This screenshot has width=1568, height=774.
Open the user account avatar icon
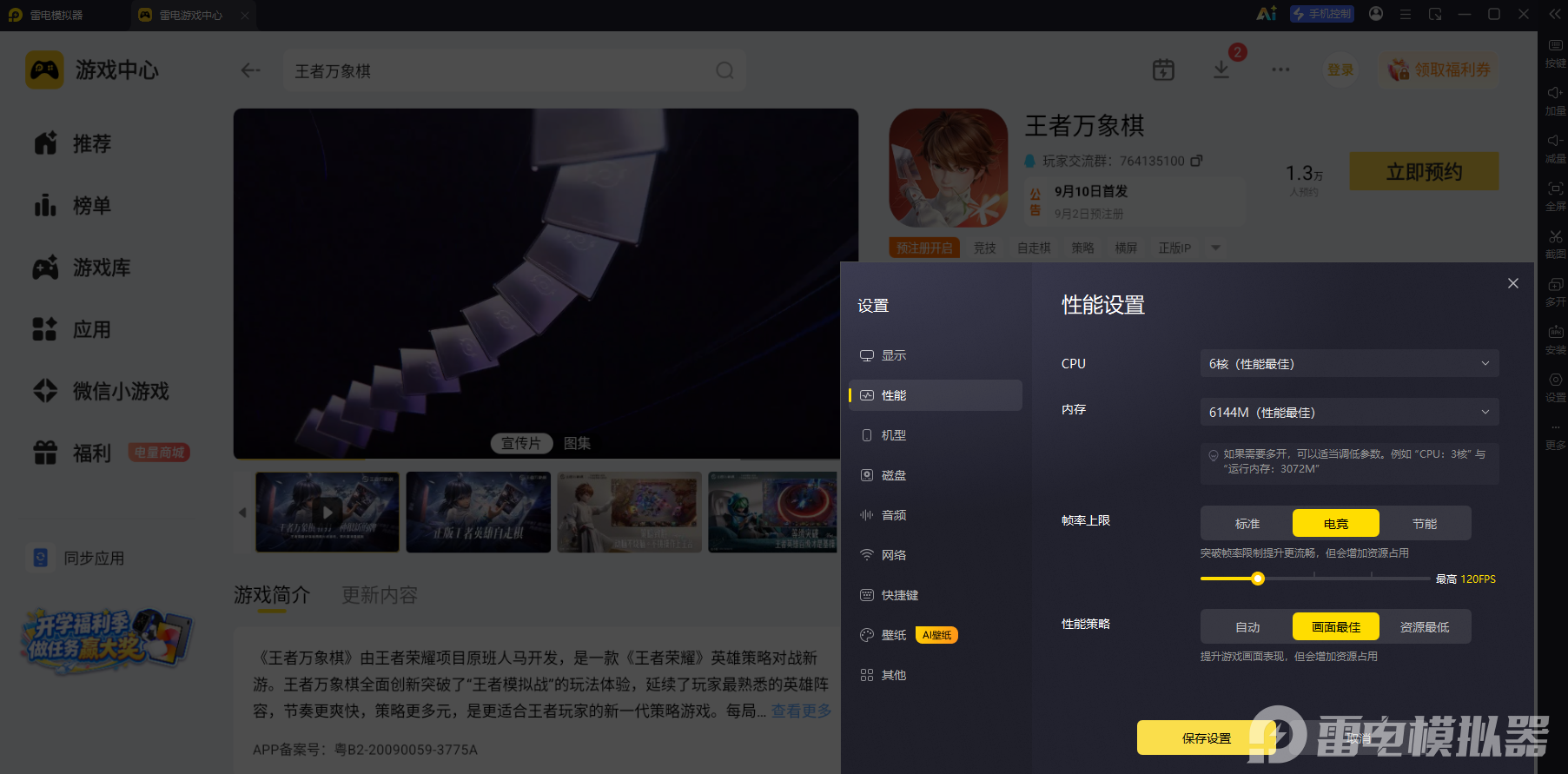(1376, 14)
